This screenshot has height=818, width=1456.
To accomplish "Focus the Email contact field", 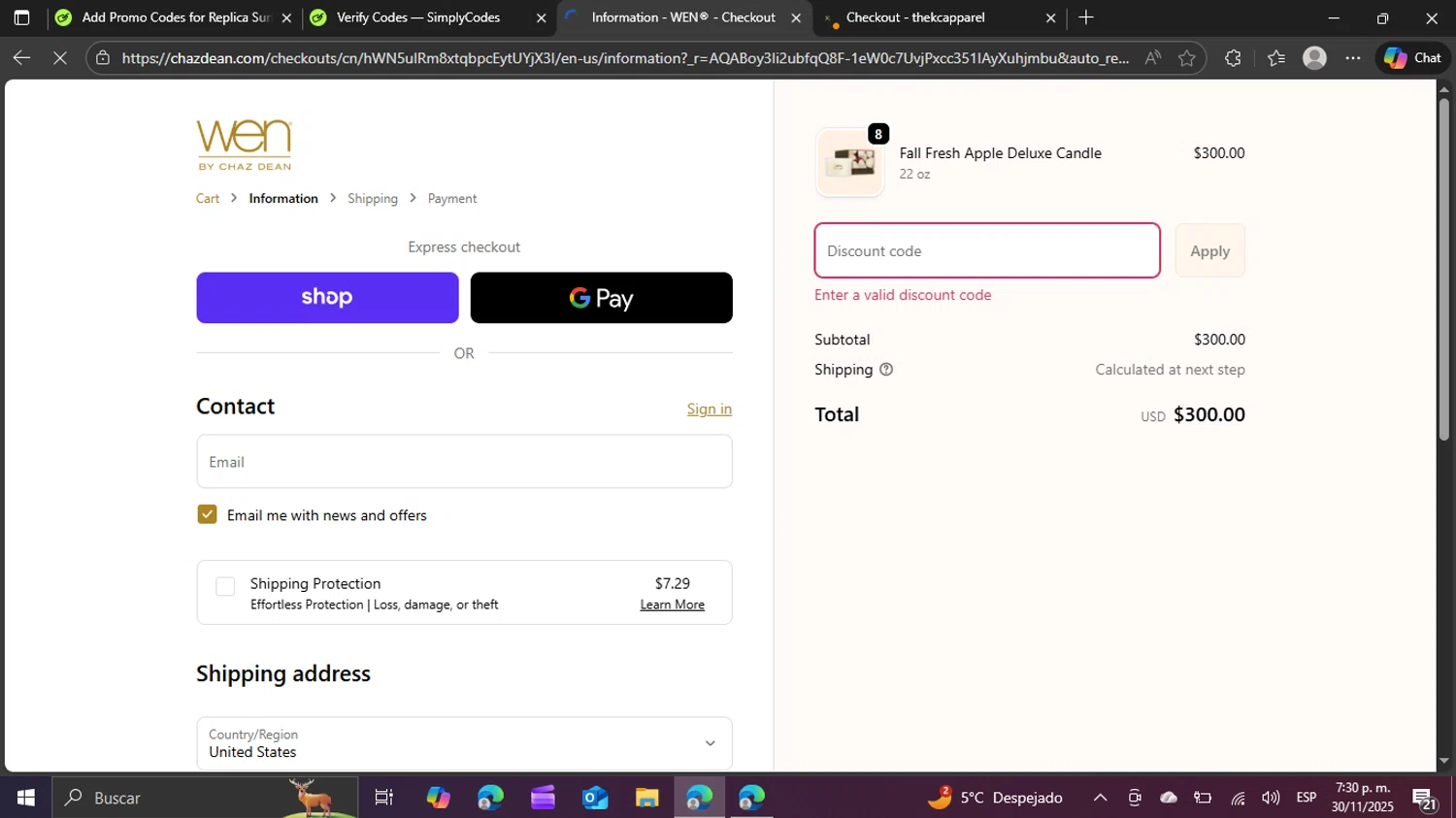I will [464, 462].
